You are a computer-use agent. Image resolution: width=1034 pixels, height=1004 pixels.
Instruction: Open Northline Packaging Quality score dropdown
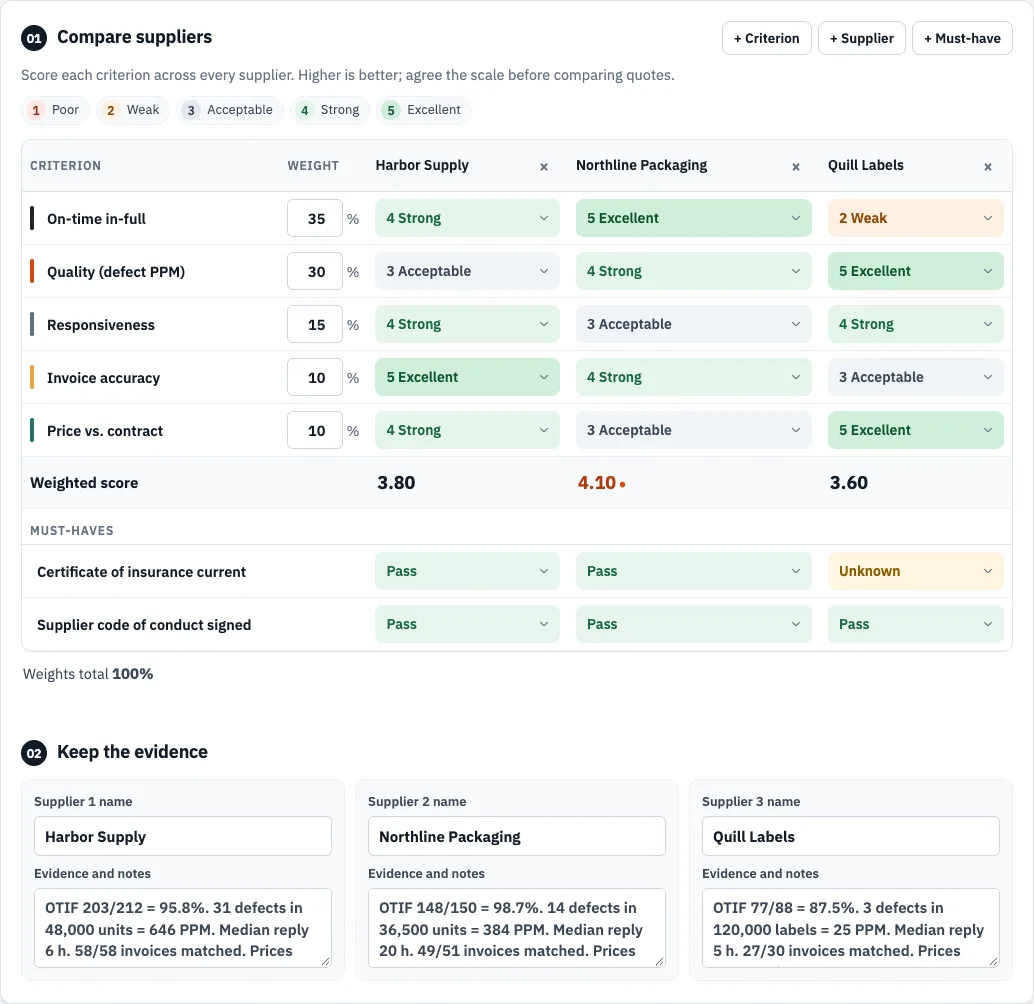693,271
